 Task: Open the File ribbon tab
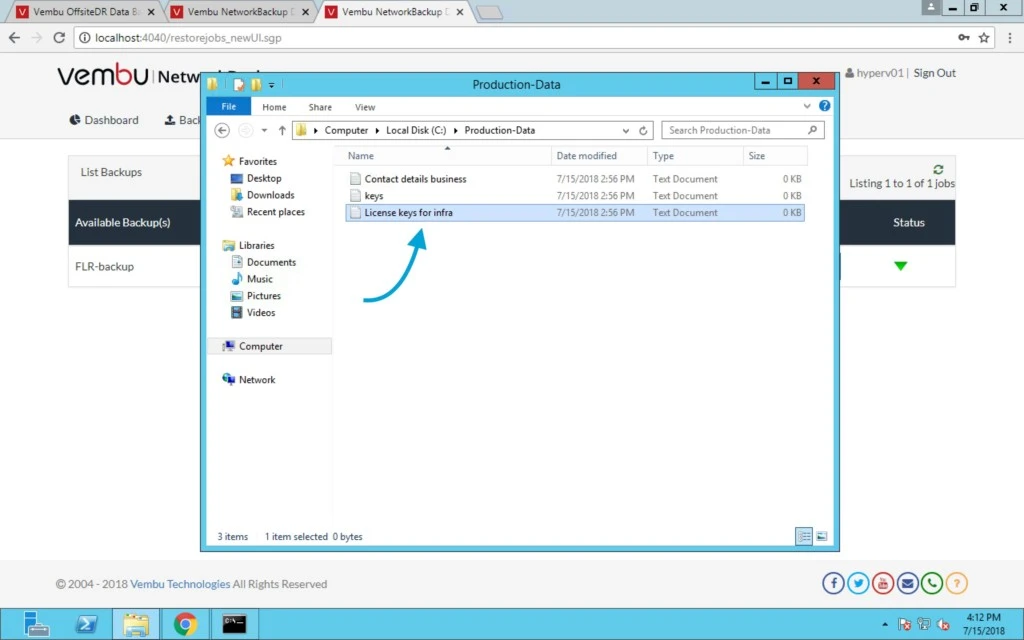pyautogui.click(x=229, y=106)
